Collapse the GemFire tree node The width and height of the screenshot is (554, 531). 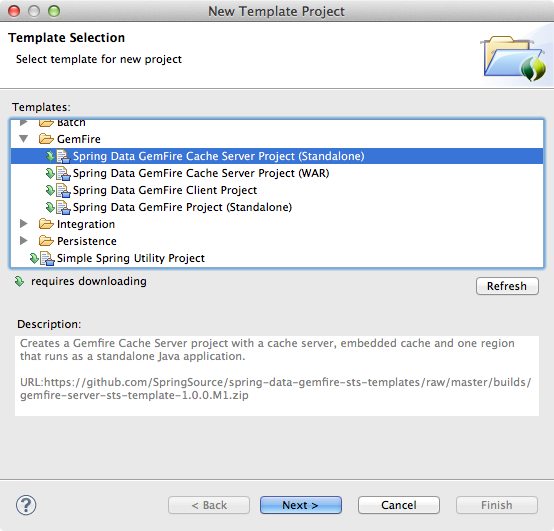pos(24,139)
